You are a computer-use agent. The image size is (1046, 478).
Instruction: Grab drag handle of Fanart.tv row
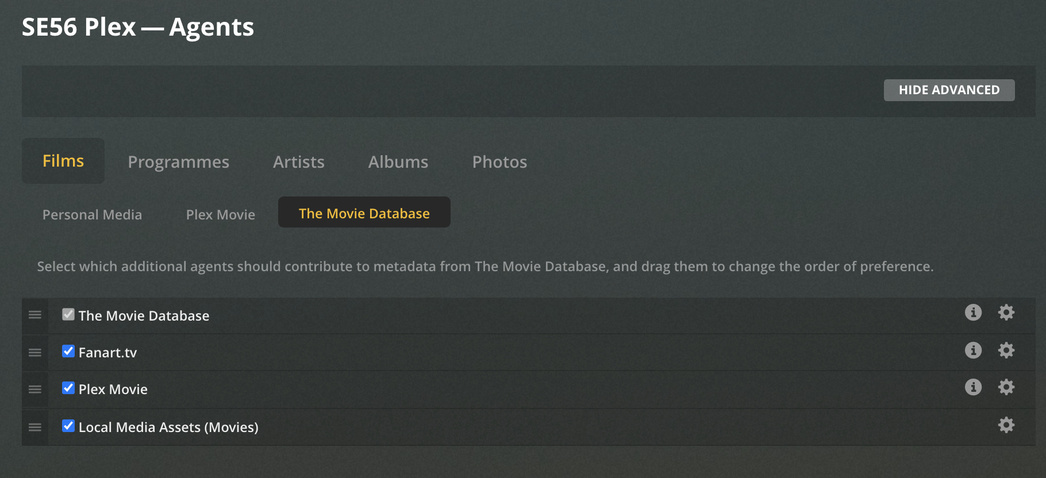[35, 352]
